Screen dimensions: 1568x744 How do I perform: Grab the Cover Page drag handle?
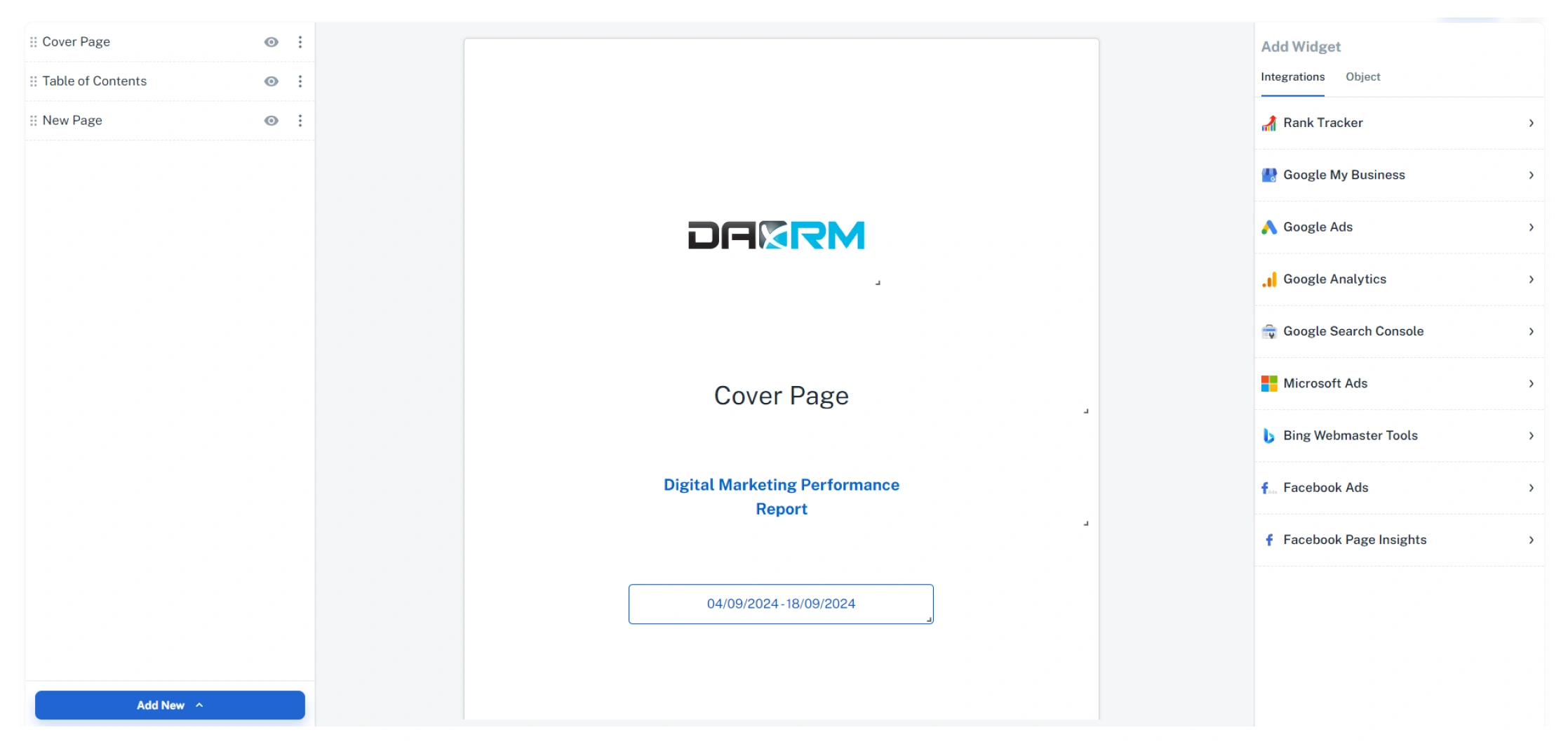click(33, 42)
